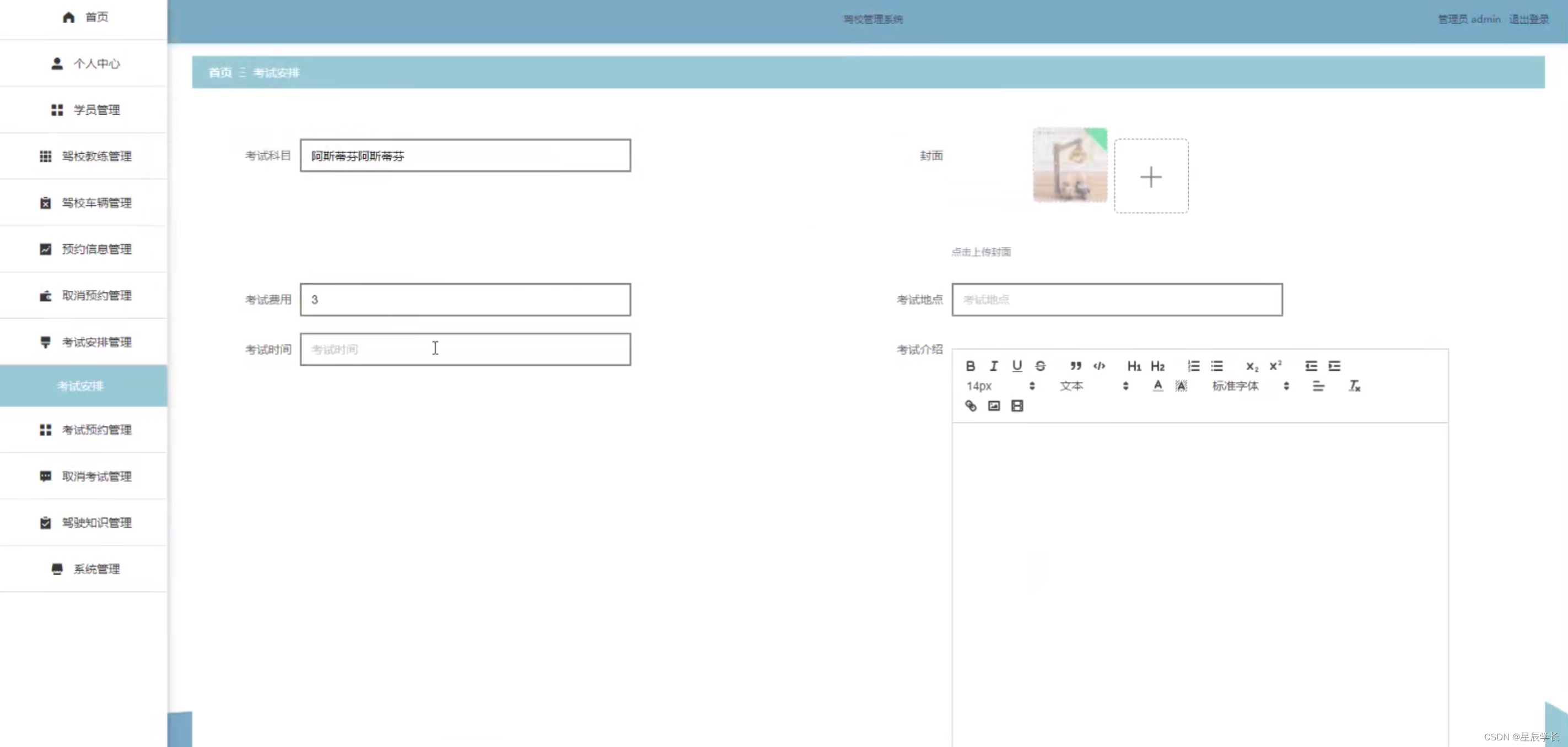1568x747 pixels.
Task: Insert ordered numbered list
Action: point(1193,366)
